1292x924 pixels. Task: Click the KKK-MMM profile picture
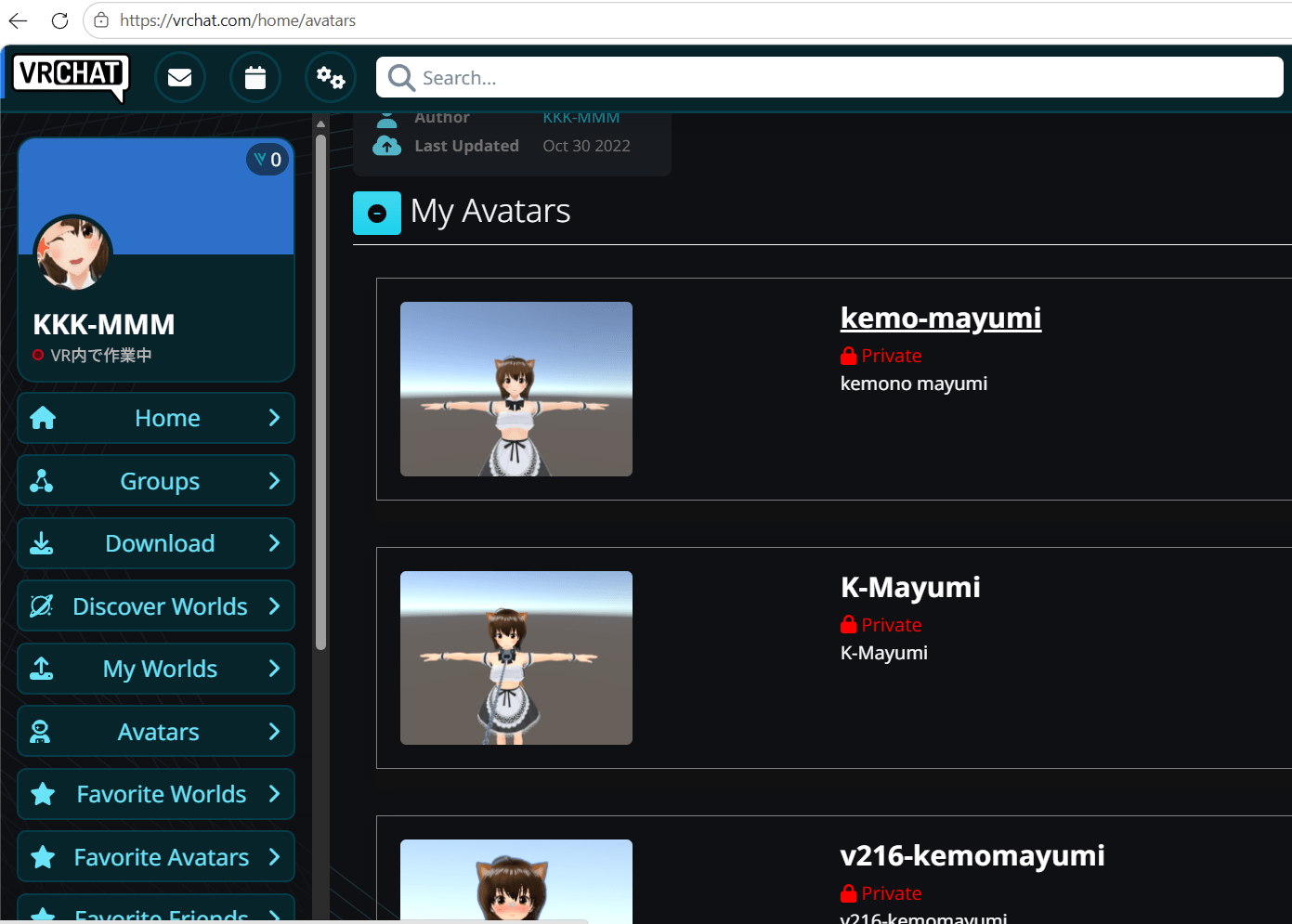(x=72, y=254)
